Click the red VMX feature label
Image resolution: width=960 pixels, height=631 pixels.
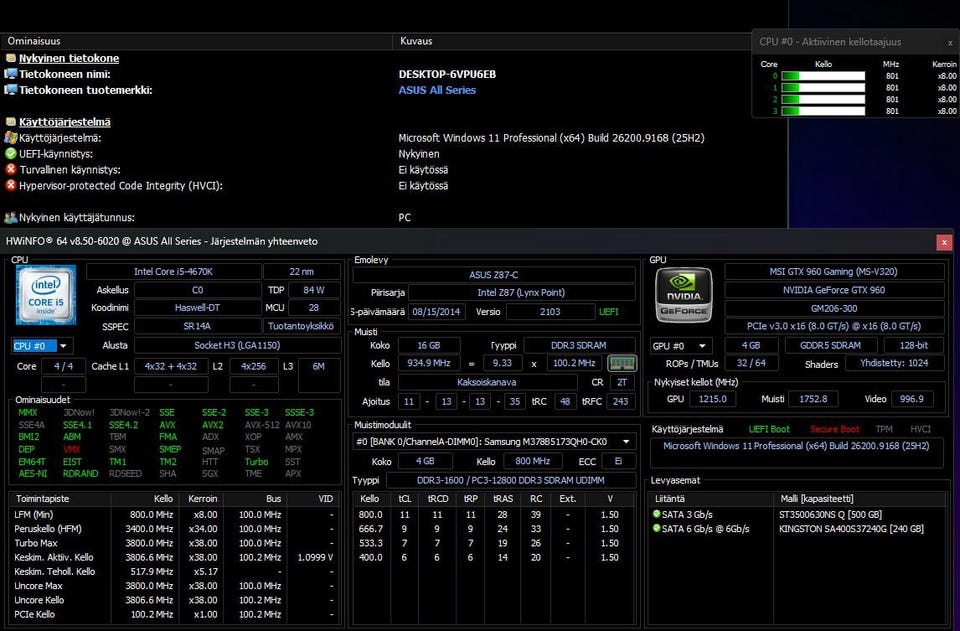pos(72,449)
